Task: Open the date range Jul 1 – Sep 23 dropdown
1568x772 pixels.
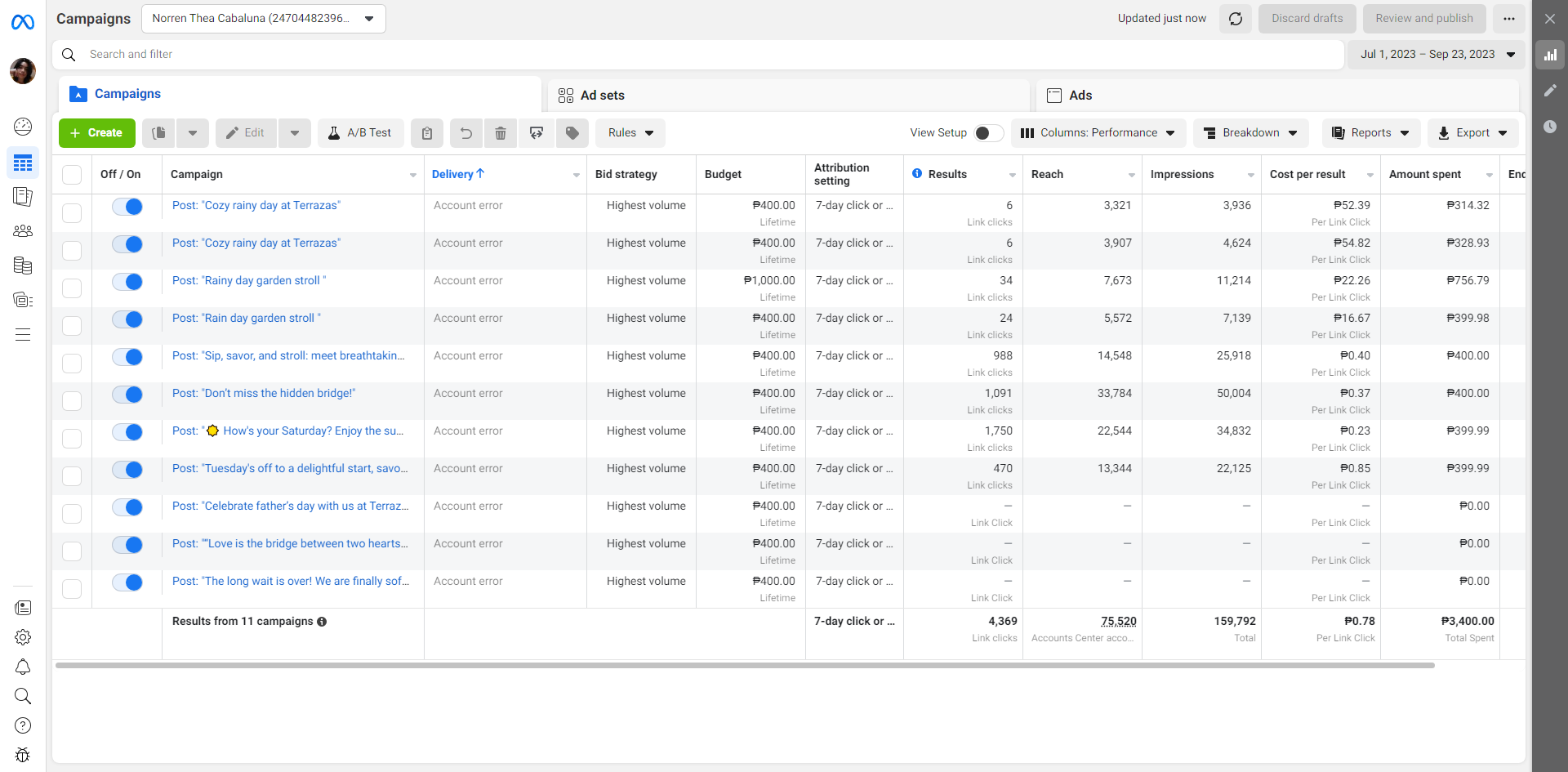Action: (x=1437, y=55)
